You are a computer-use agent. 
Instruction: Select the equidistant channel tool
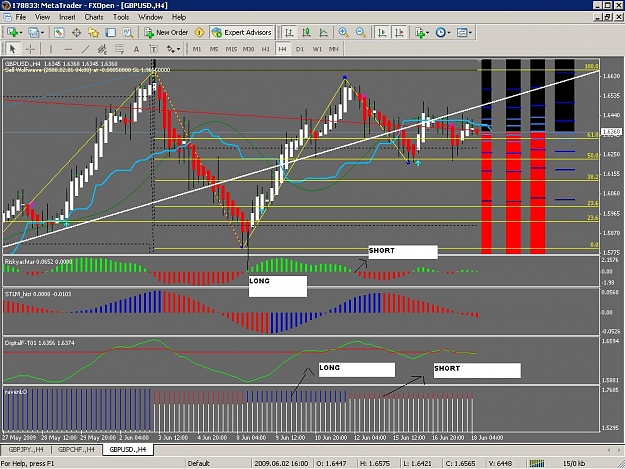(x=102, y=49)
